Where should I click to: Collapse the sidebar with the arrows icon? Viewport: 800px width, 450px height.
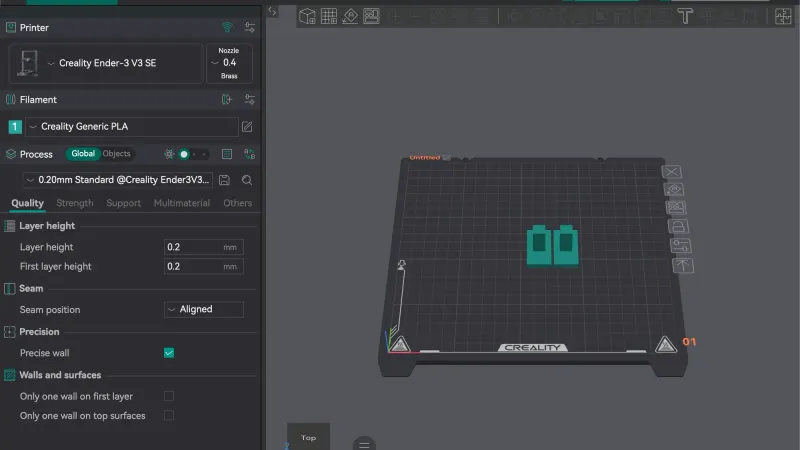[272, 11]
